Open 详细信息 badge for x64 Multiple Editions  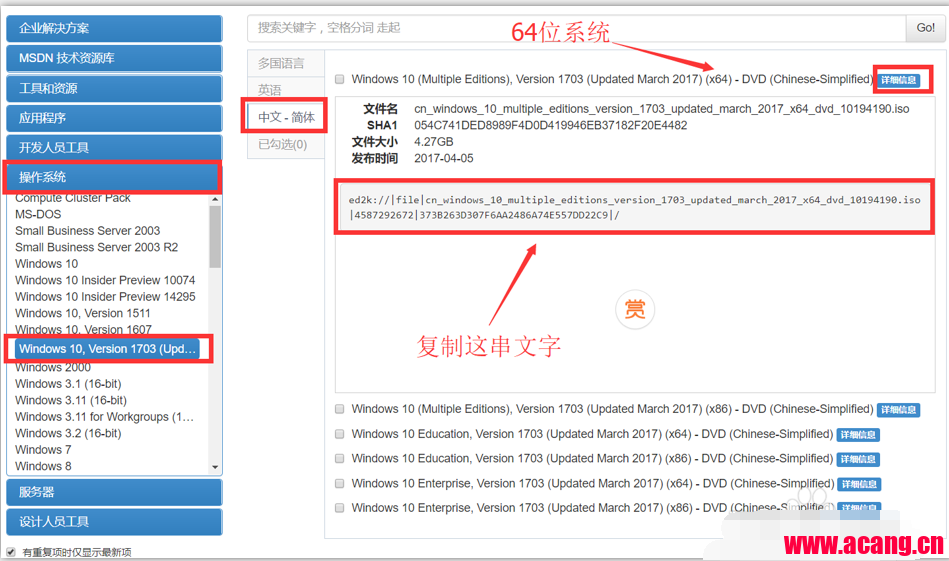click(x=899, y=80)
